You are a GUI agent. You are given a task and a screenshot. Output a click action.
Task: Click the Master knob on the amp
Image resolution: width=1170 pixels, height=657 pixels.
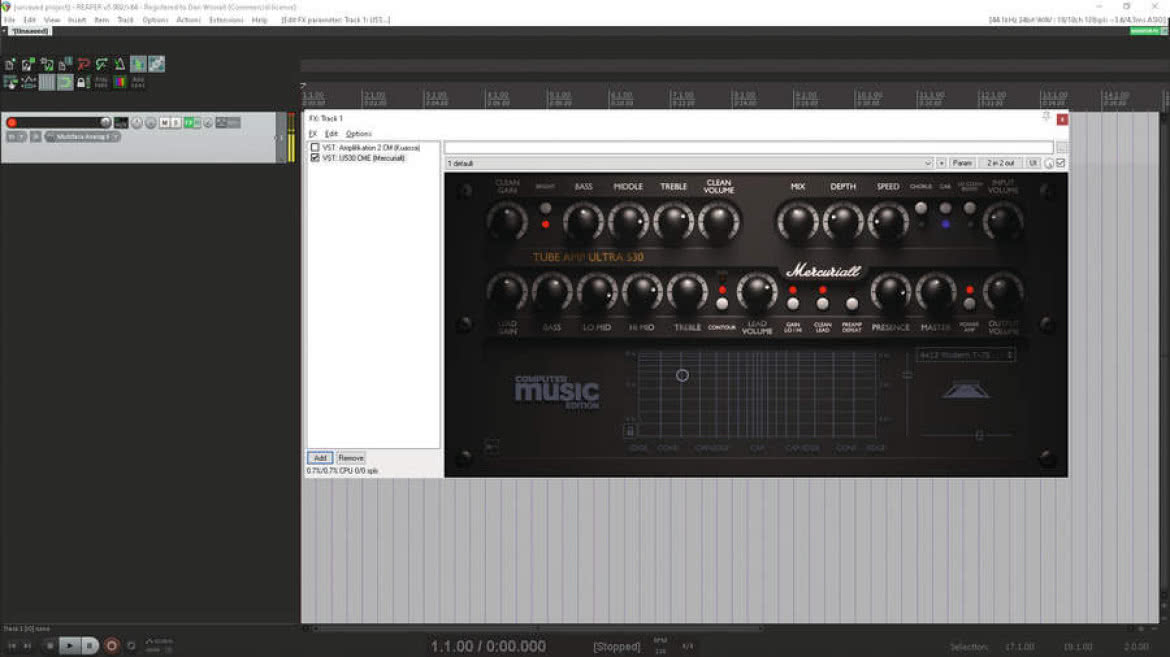pyautogui.click(x=935, y=292)
